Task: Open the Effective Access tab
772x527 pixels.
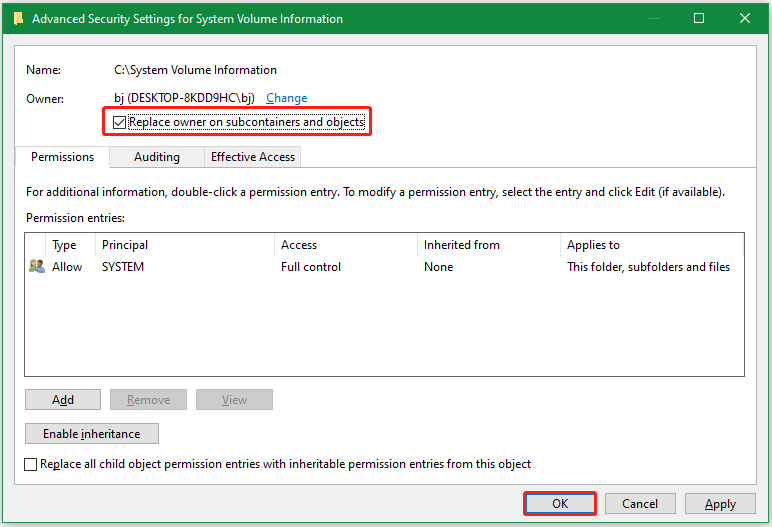Action: point(252,157)
